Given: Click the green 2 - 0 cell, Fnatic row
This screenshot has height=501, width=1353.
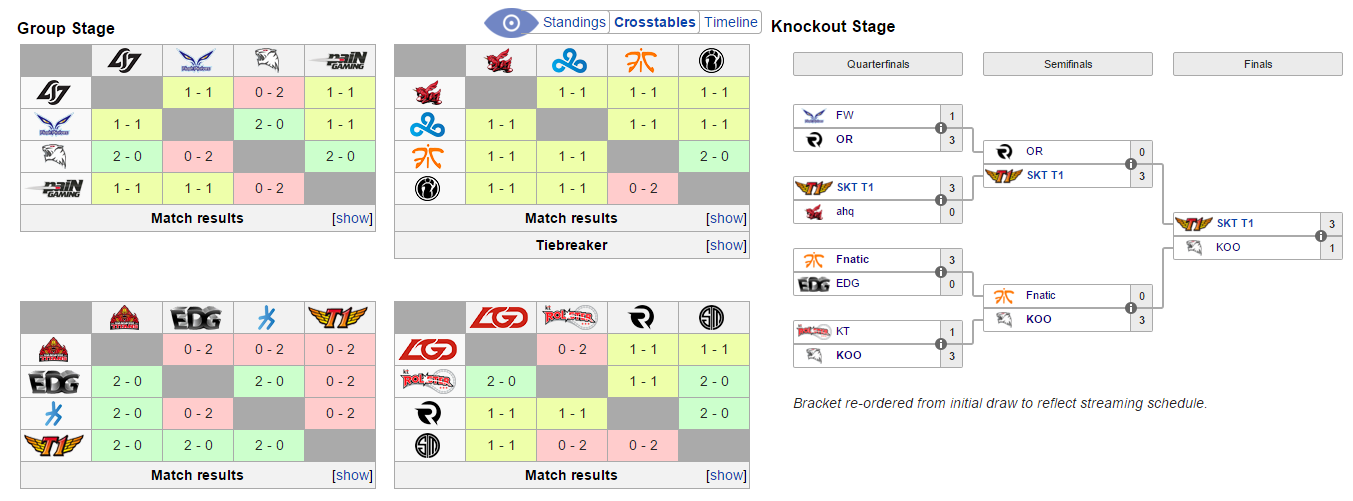Looking at the screenshot, I should [x=713, y=156].
